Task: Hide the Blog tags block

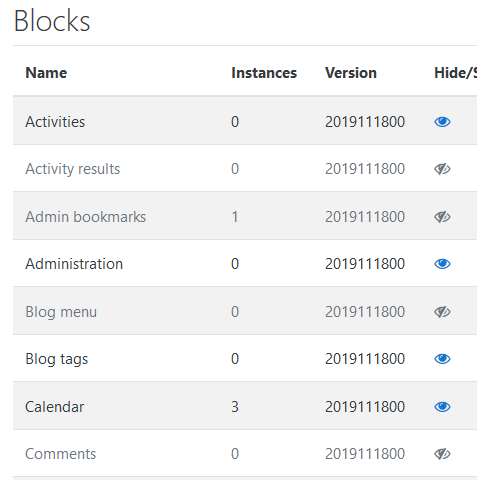Action: click(442, 359)
